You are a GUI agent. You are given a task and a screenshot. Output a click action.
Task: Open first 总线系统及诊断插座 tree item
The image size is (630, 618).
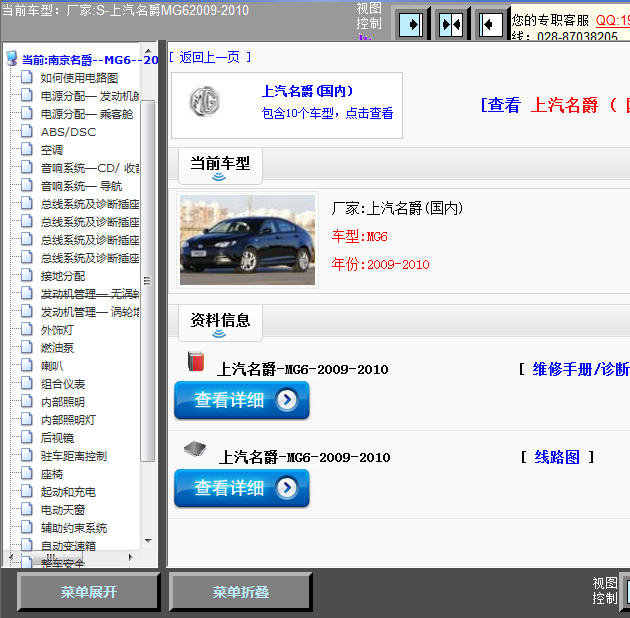pos(90,204)
